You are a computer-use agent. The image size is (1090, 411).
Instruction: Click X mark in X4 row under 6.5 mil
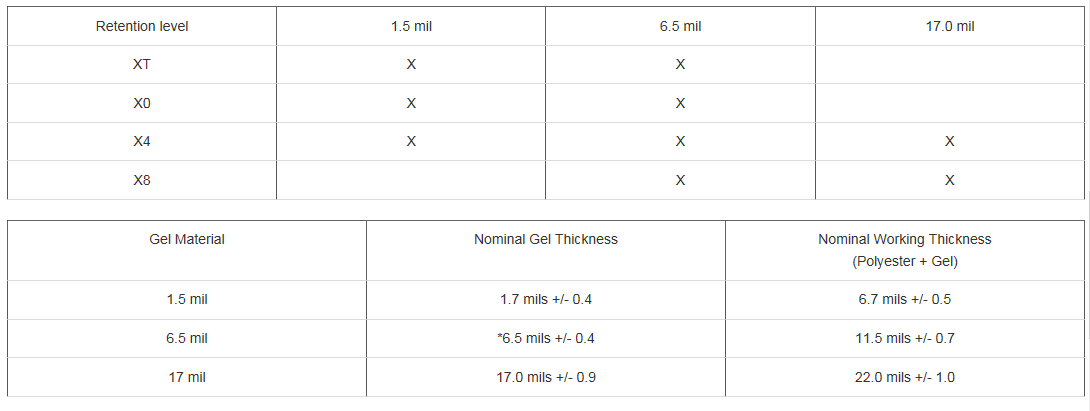click(x=680, y=141)
